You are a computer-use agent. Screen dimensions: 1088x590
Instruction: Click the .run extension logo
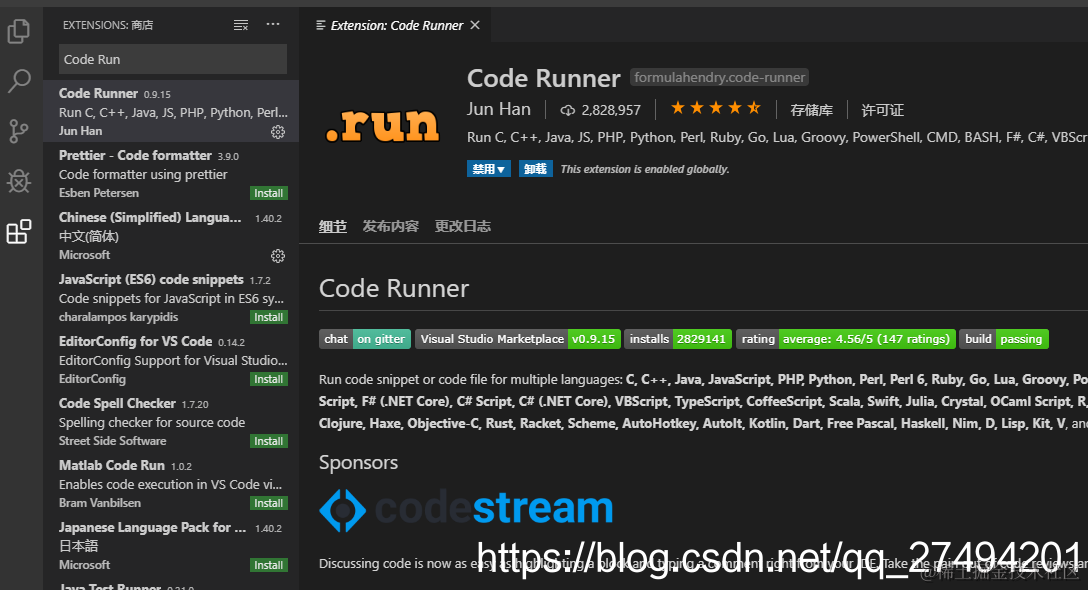point(382,125)
